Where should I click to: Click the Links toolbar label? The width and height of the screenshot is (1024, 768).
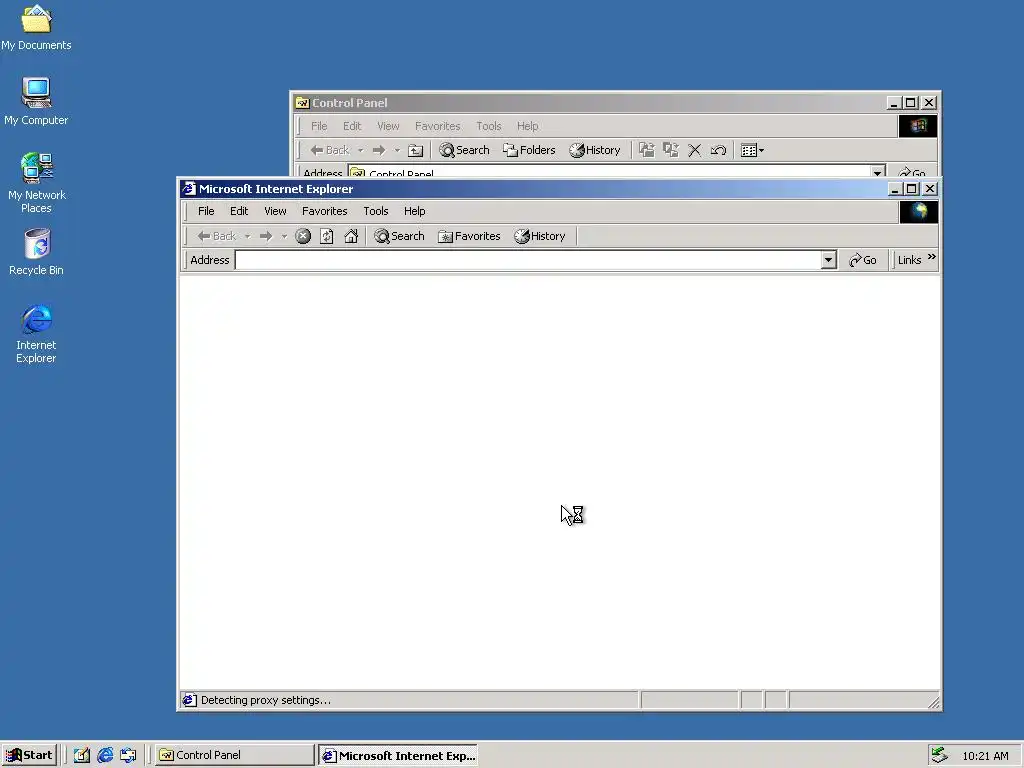(909, 260)
